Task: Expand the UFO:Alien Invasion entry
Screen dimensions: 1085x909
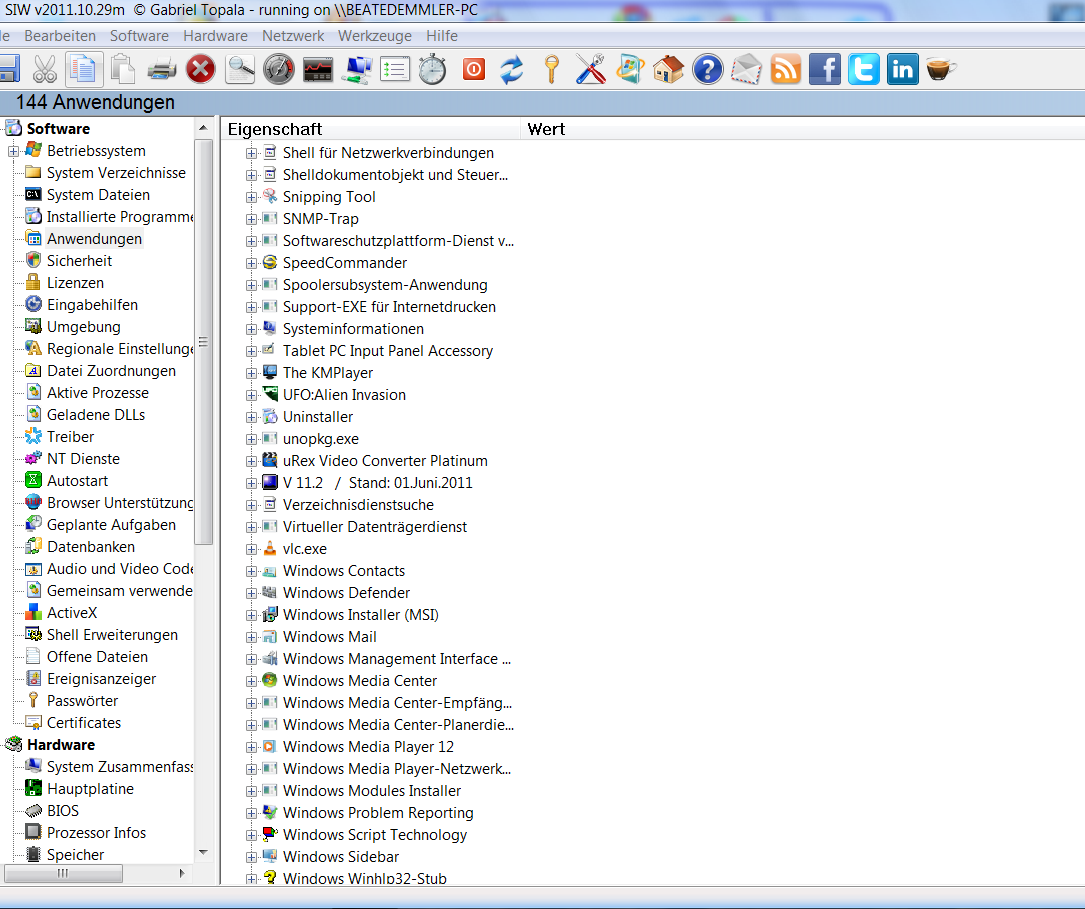Action: [x=251, y=395]
